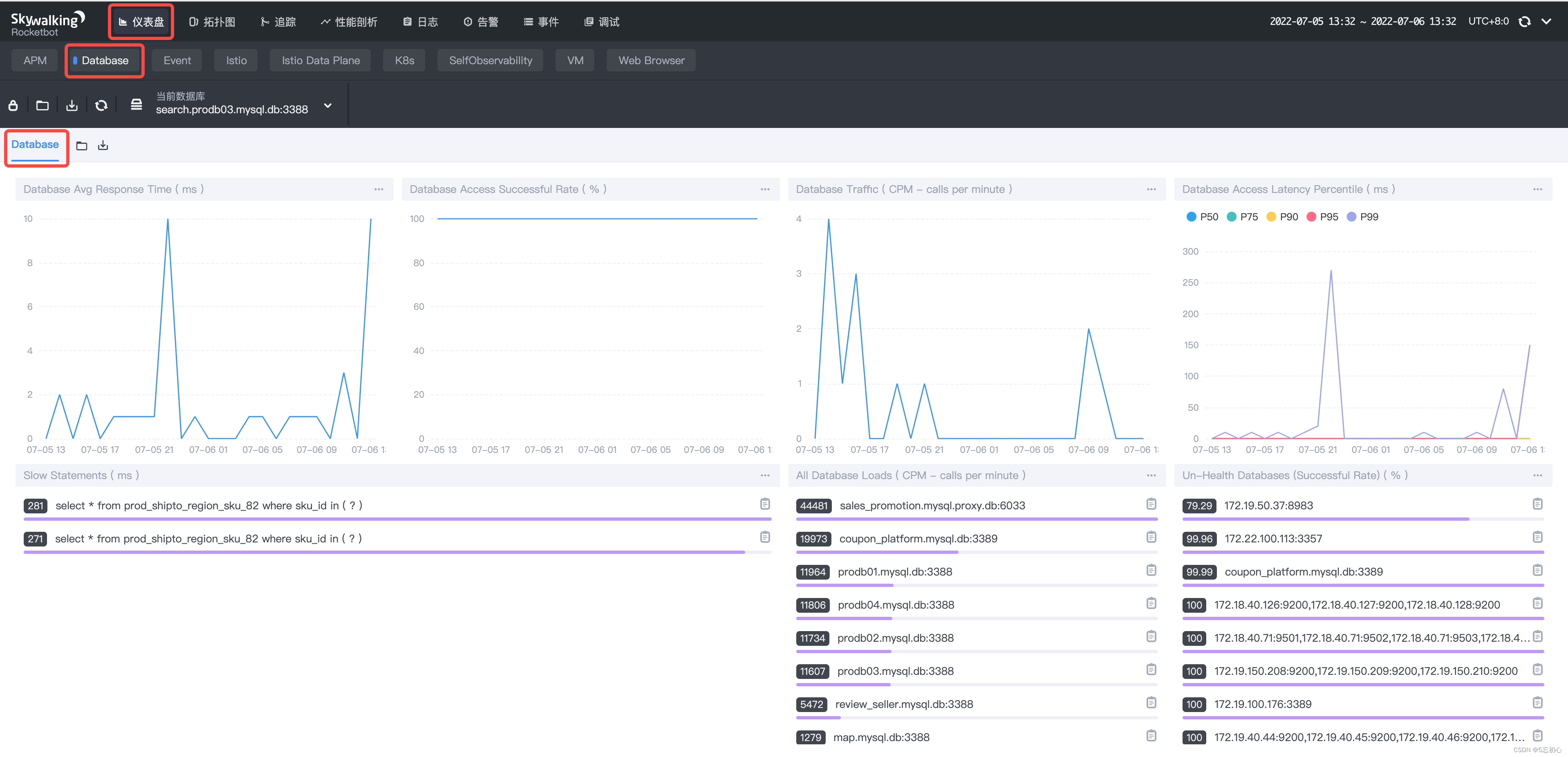Open options for Database Access Successful Rate chart
The height and width of the screenshot is (757, 1568).
764,189
